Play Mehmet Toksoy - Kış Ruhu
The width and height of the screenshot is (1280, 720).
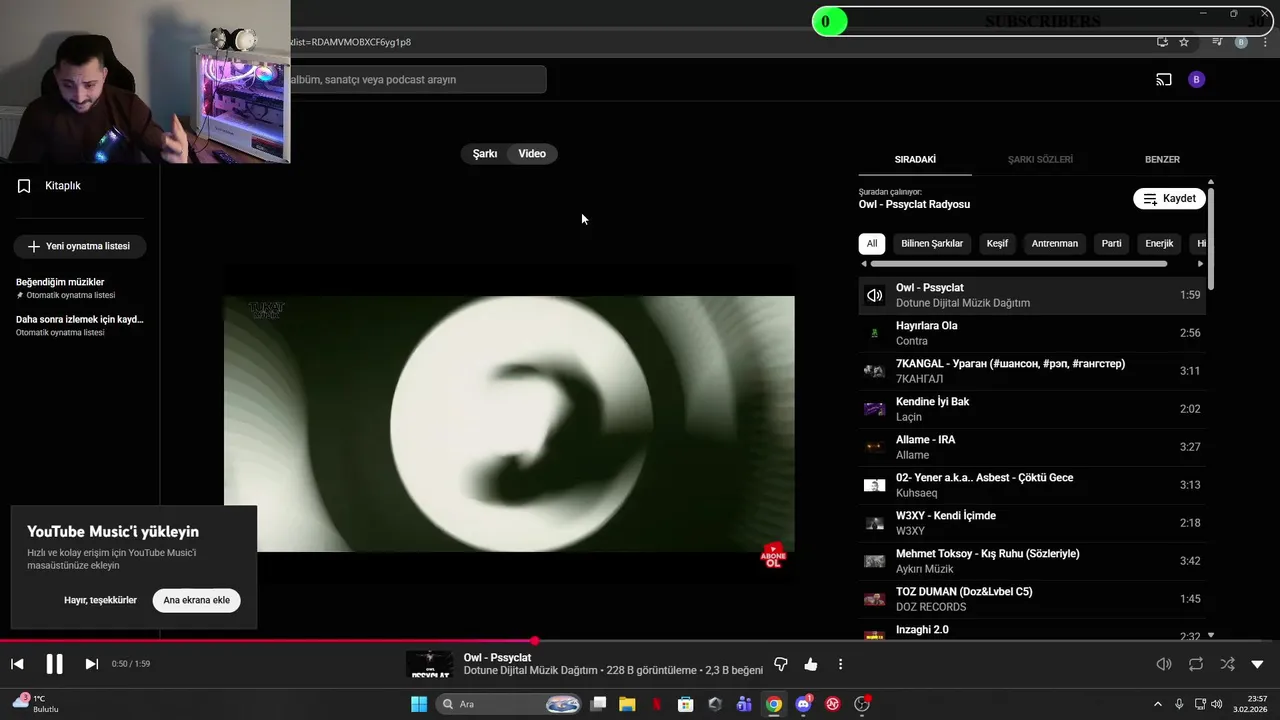[1032, 561]
